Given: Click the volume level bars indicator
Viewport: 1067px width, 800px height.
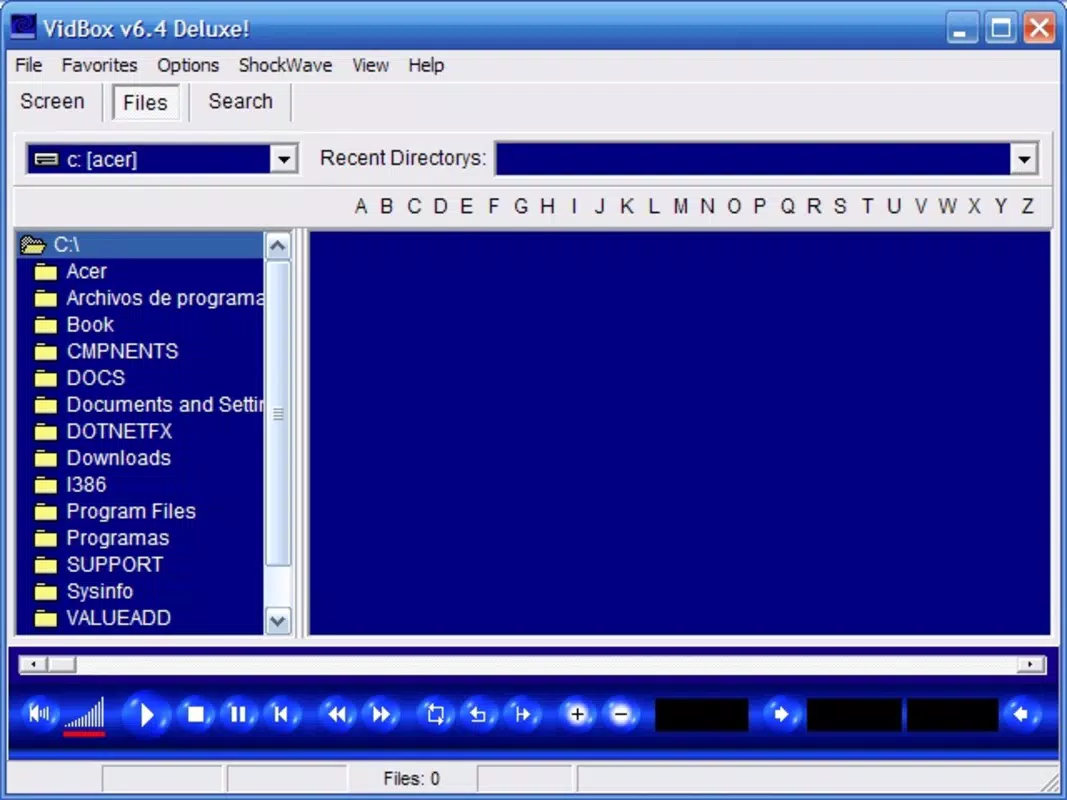Looking at the screenshot, I should pyautogui.click(x=84, y=716).
